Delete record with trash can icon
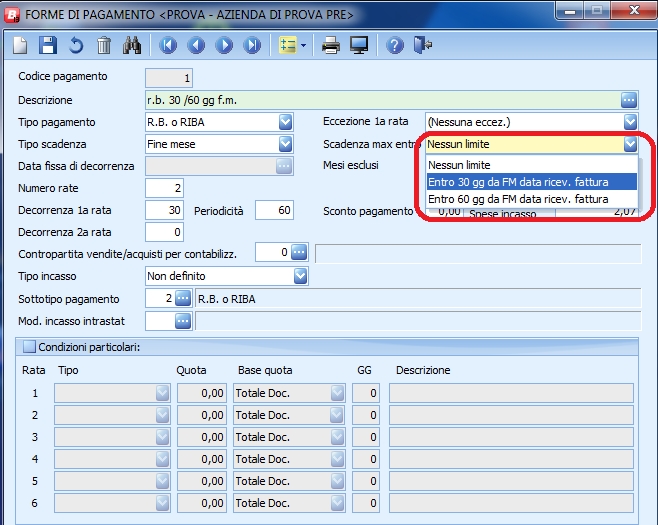The image size is (658, 525). click(x=104, y=45)
